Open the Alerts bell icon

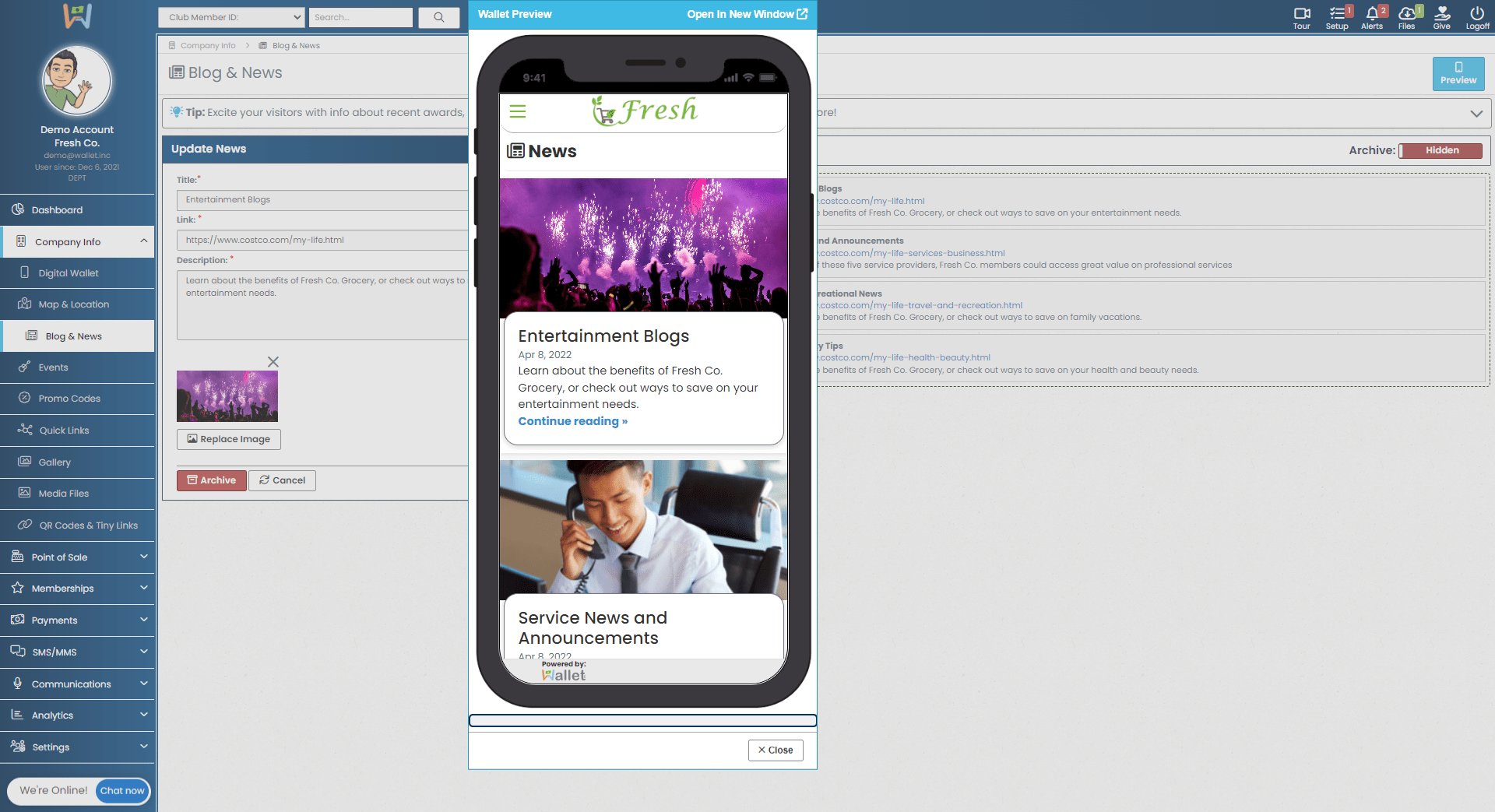(x=1371, y=14)
